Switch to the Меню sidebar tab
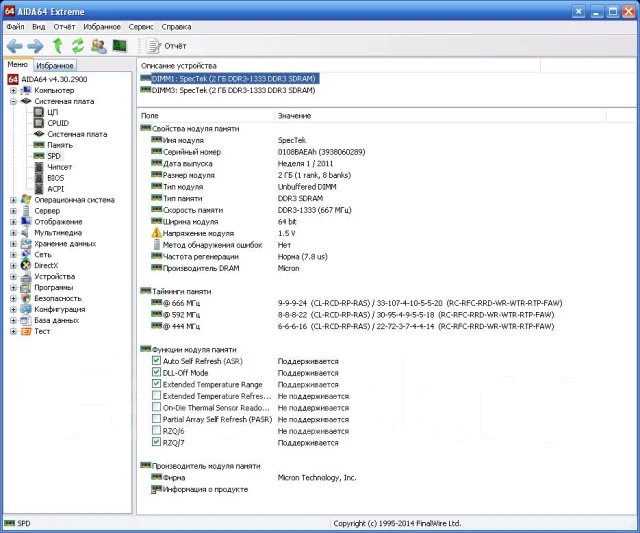640x533 pixels. tap(18, 64)
